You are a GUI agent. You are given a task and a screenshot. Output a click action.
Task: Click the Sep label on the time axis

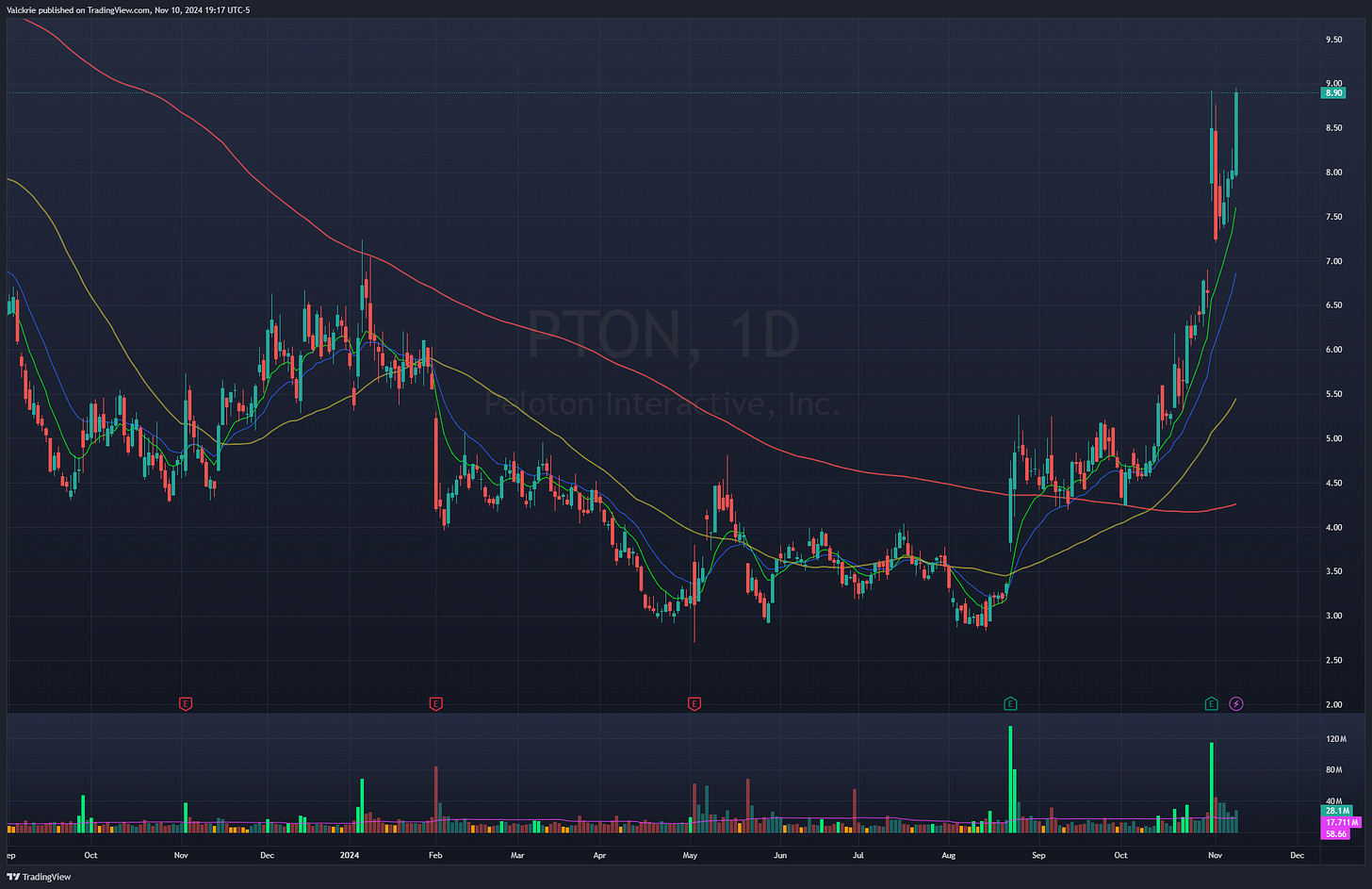click(x=1038, y=856)
